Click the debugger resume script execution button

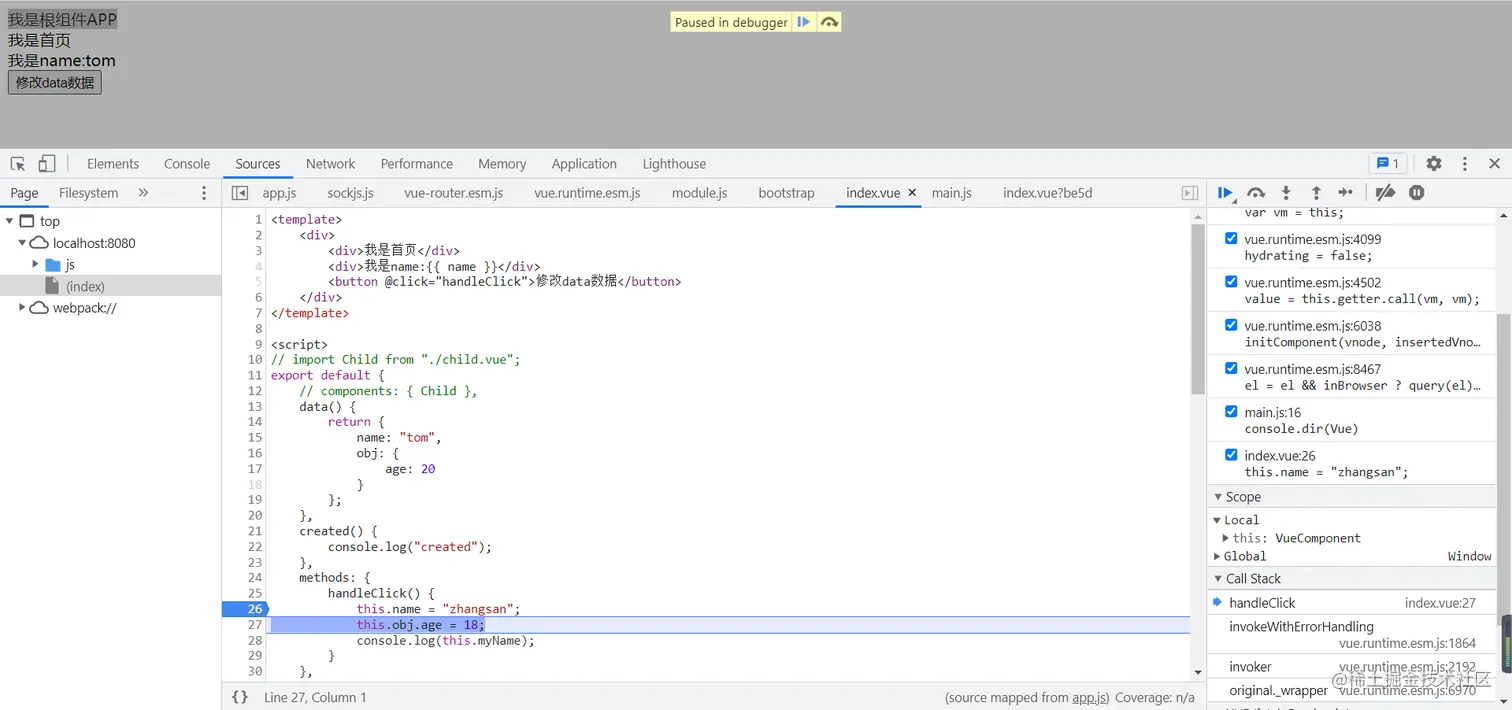1225,193
